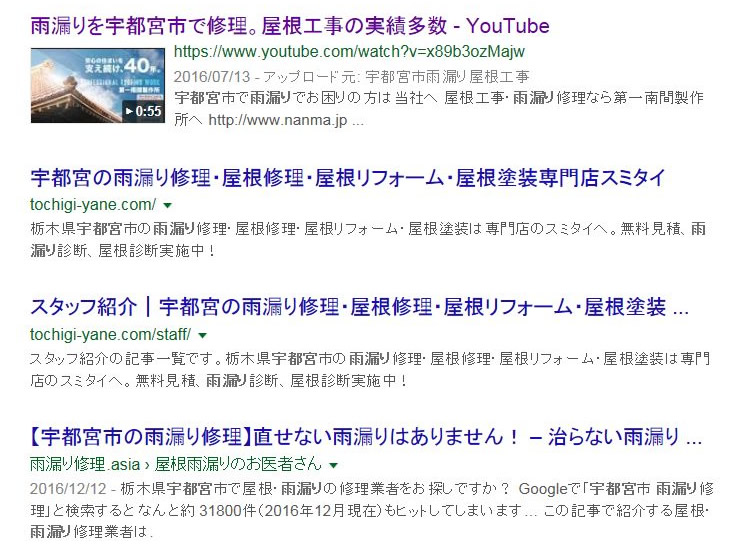Click the 雨漏り修理.asia breadcrumb
Image resolution: width=741 pixels, height=547 pixels.
tap(83, 464)
